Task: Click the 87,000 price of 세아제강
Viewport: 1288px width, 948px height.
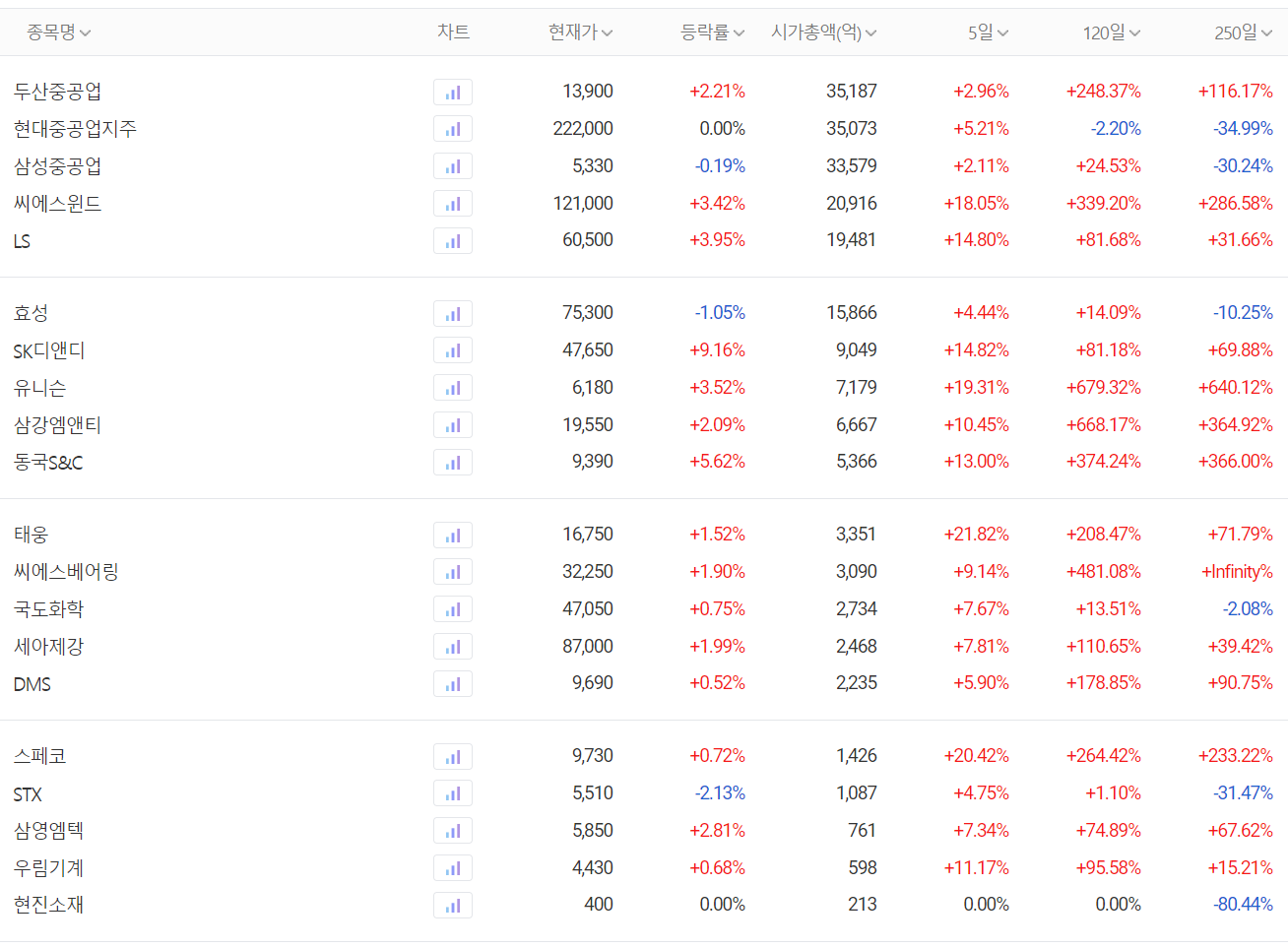Action: pos(588,647)
